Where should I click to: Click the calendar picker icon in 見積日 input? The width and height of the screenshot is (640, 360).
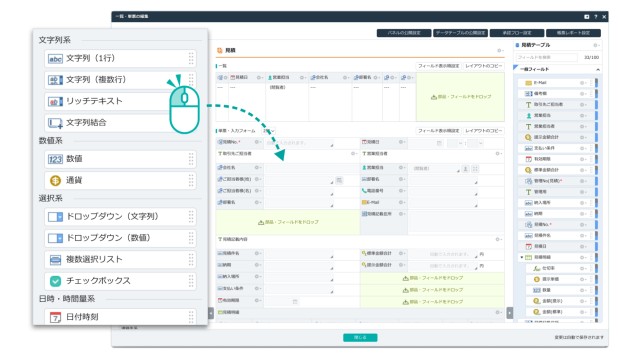pyautogui.click(x=439, y=143)
